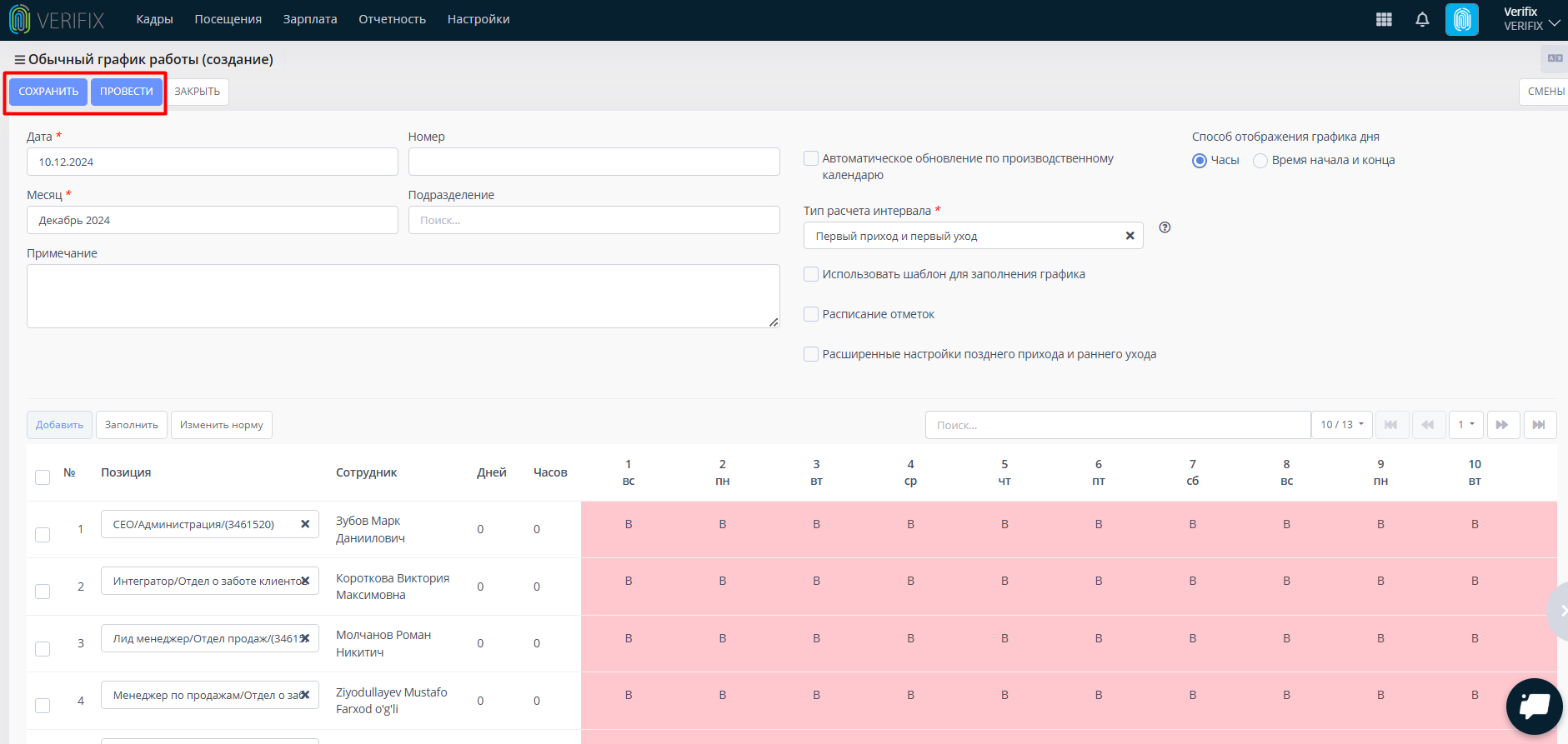The height and width of the screenshot is (744, 1568).
Task: Open the Тип расчета интервала combo box
Action: pyautogui.click(x=973, y=236)
